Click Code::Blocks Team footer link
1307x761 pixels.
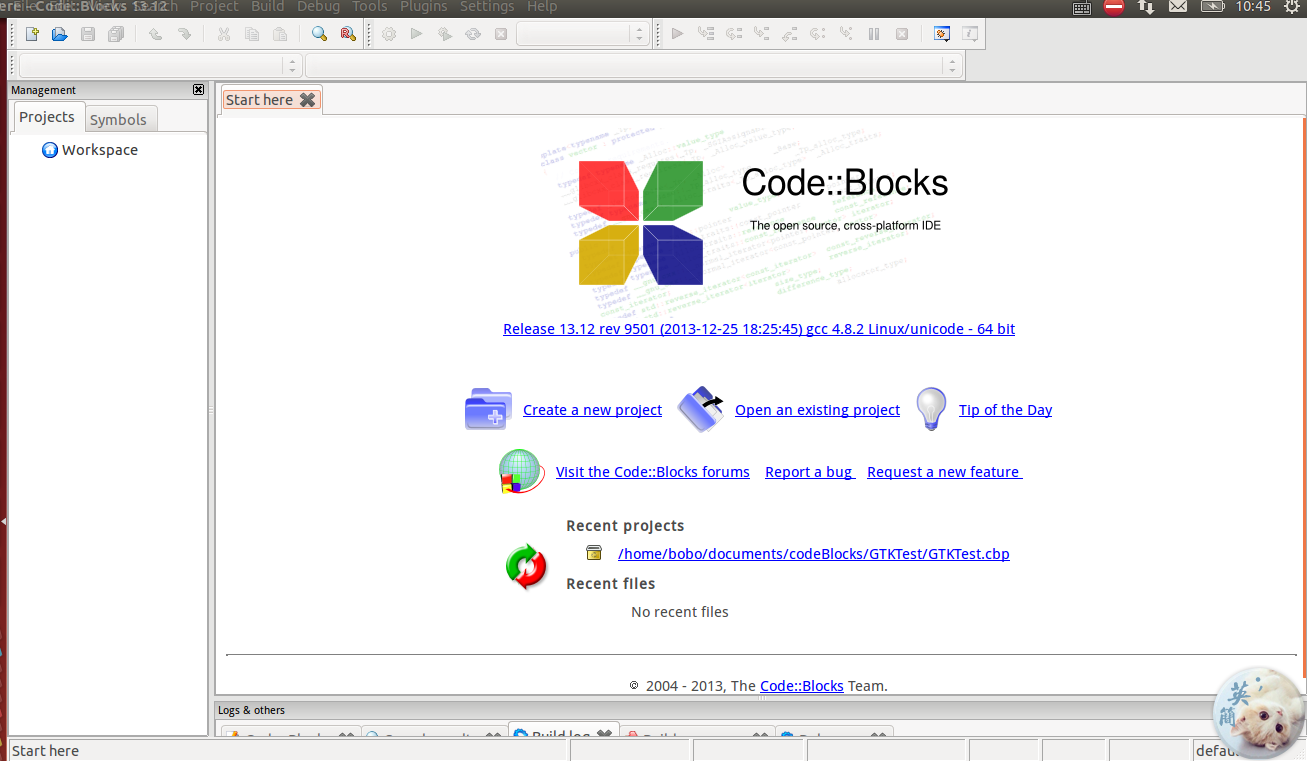click(x=802, y=686)
